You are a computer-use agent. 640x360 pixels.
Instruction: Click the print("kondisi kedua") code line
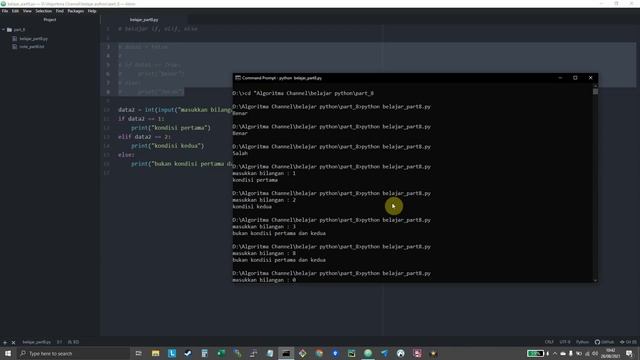tap(168, 146)
